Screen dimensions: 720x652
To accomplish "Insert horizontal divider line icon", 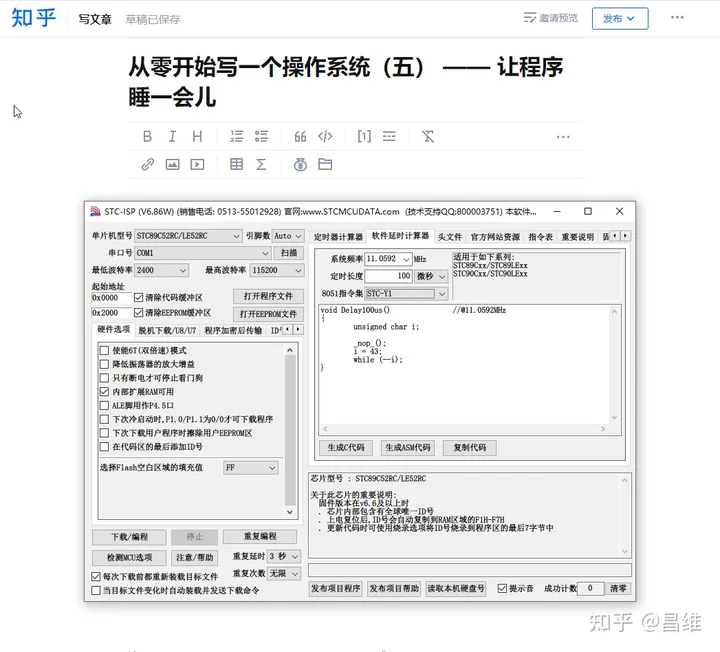I will [x=389, y=136].
